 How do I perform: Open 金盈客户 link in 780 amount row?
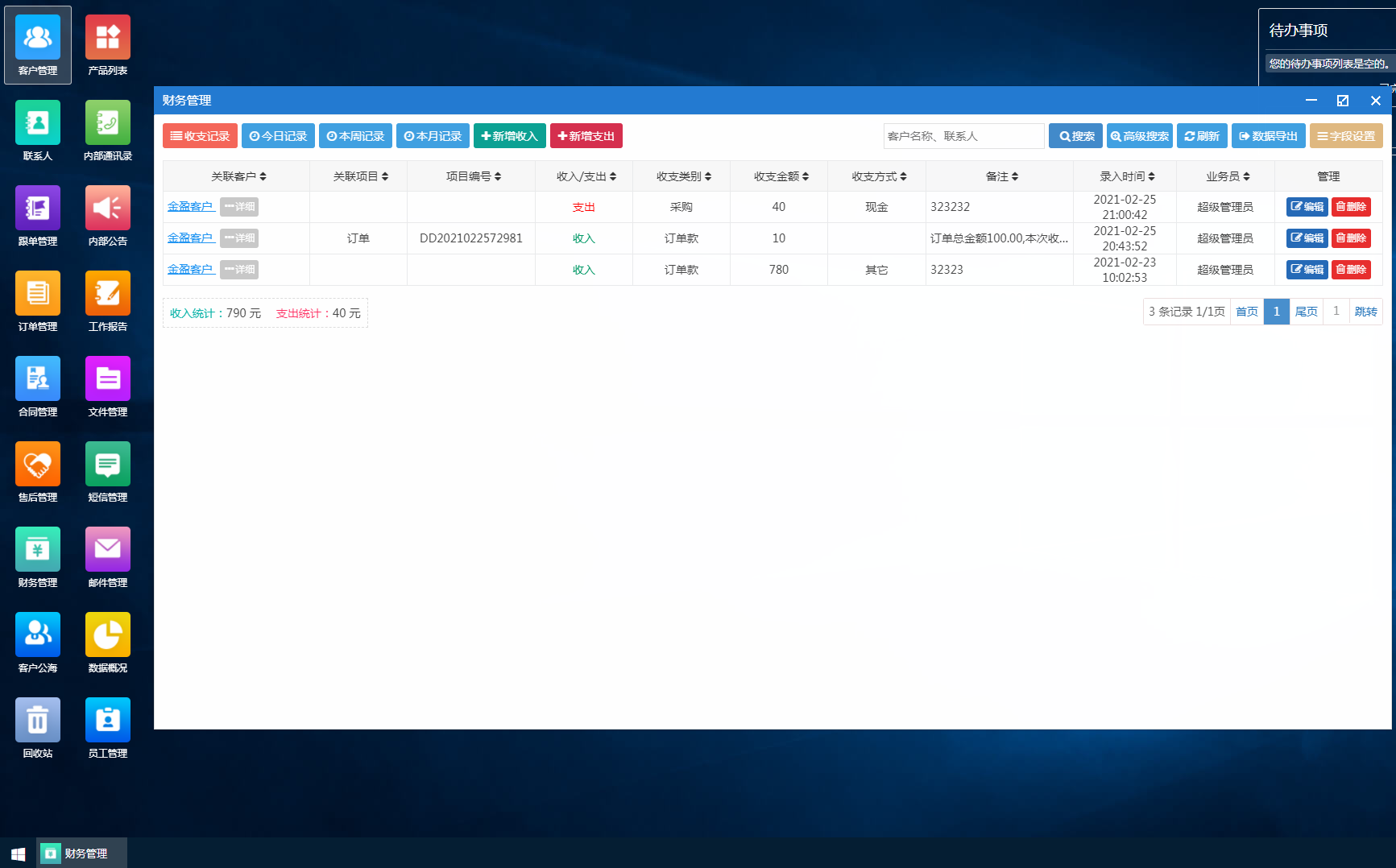(191, 270)
